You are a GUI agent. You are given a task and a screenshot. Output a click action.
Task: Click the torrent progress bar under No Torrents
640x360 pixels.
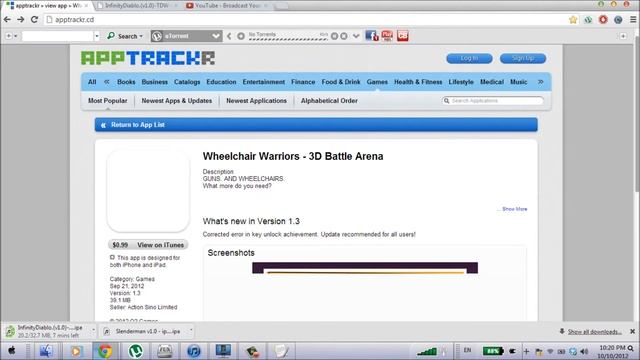(x=288, y=39)
